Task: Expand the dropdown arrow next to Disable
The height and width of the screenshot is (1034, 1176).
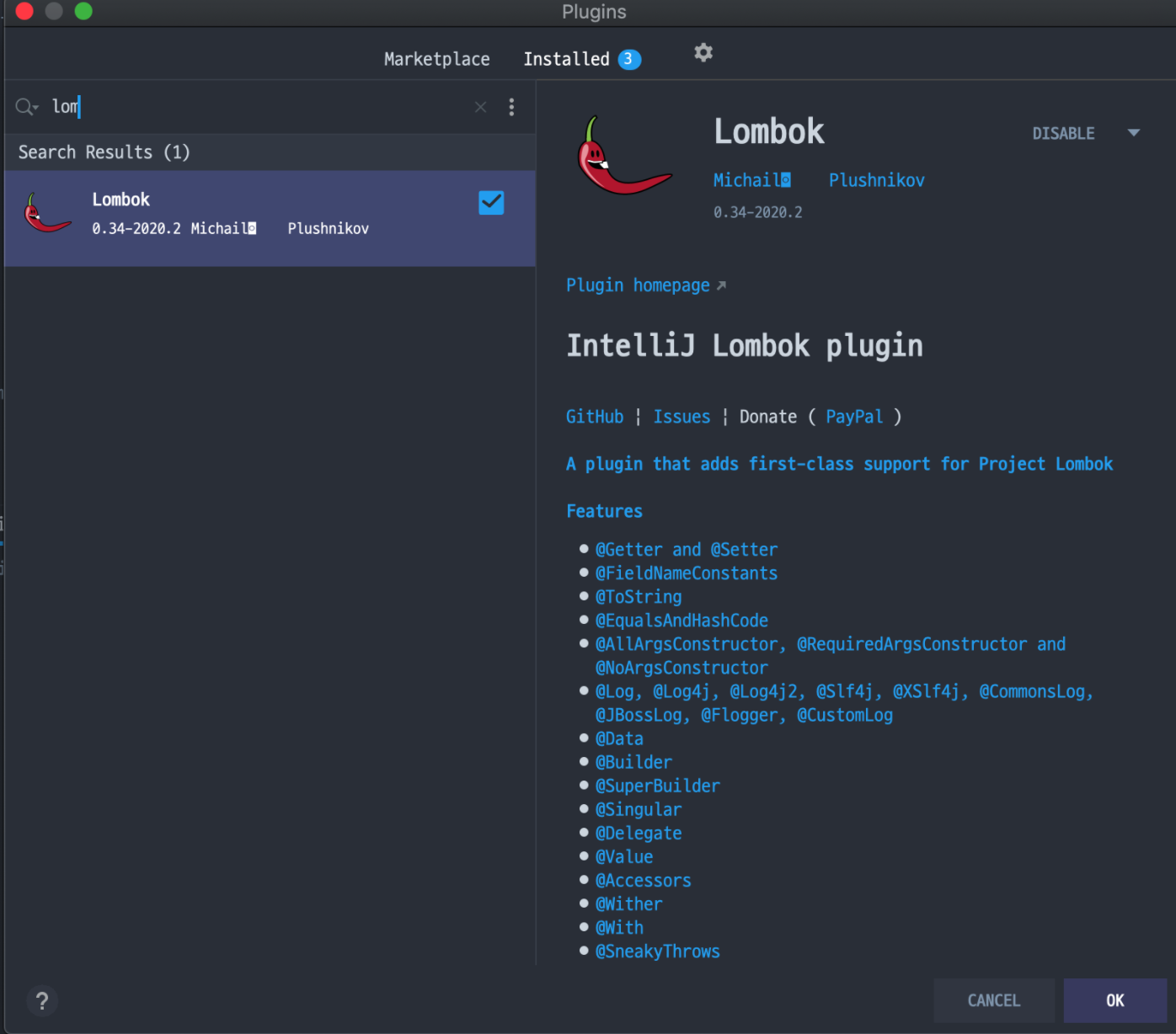Action: coord(1134,133)
